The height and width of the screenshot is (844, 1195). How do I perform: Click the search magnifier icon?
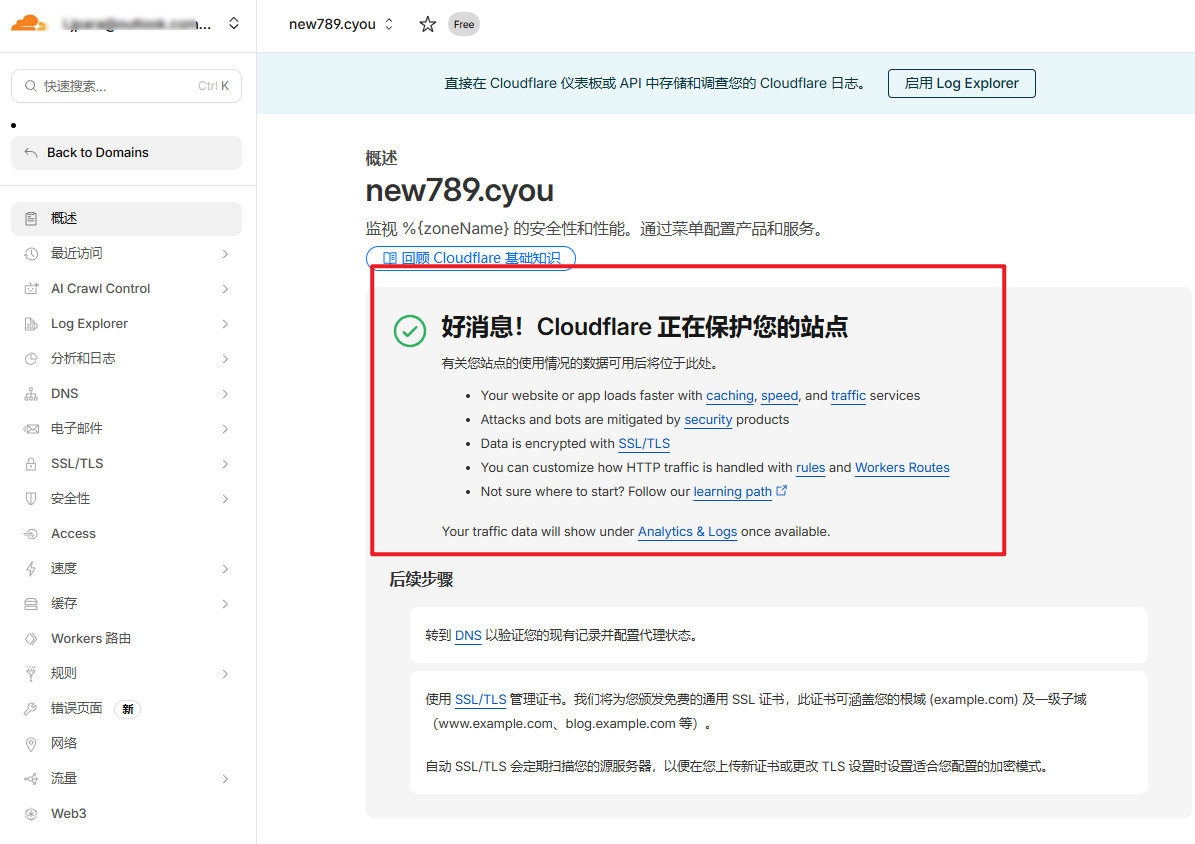tap(30, 86)
